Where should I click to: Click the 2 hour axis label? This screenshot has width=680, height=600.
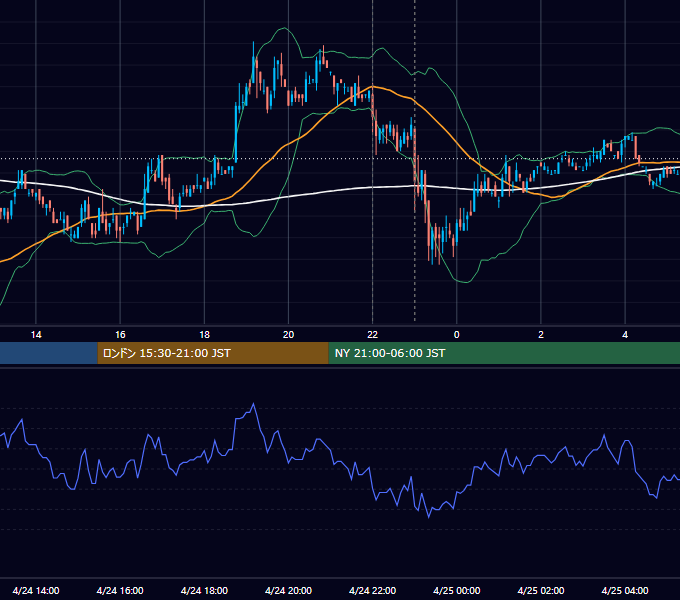click(541, 335)
